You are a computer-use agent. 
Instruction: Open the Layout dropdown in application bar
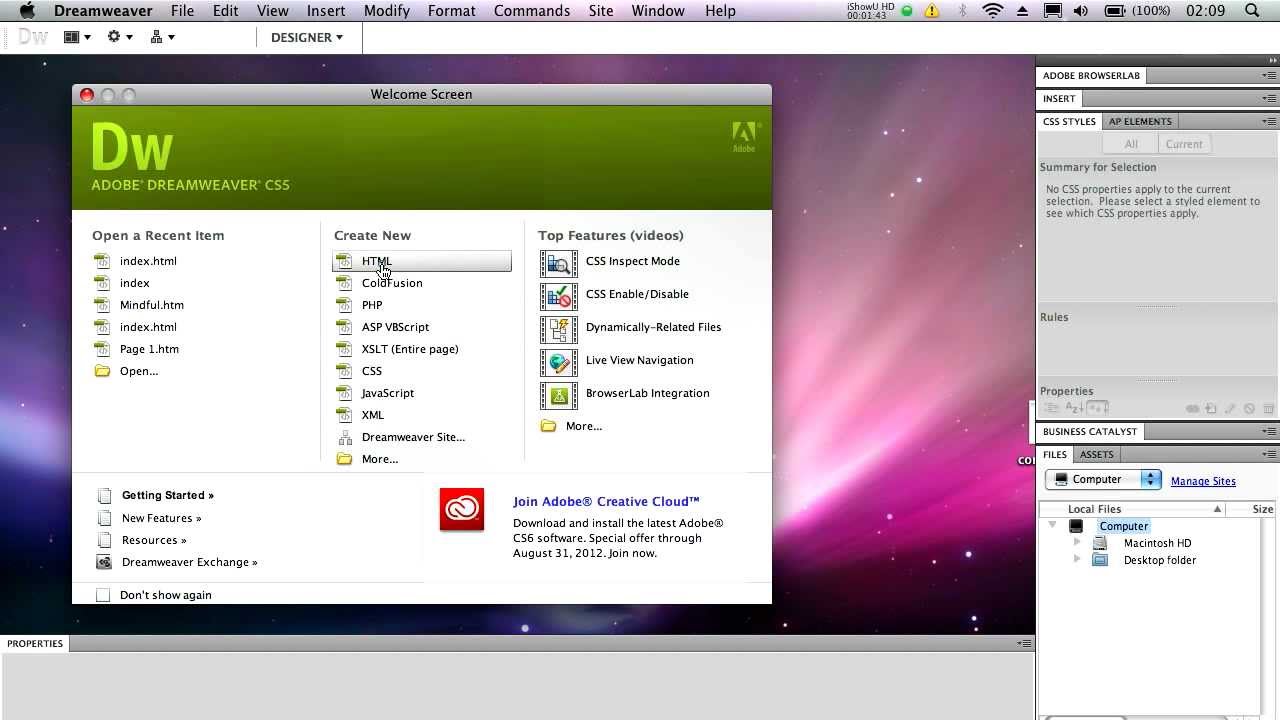(x=77, y=37)
